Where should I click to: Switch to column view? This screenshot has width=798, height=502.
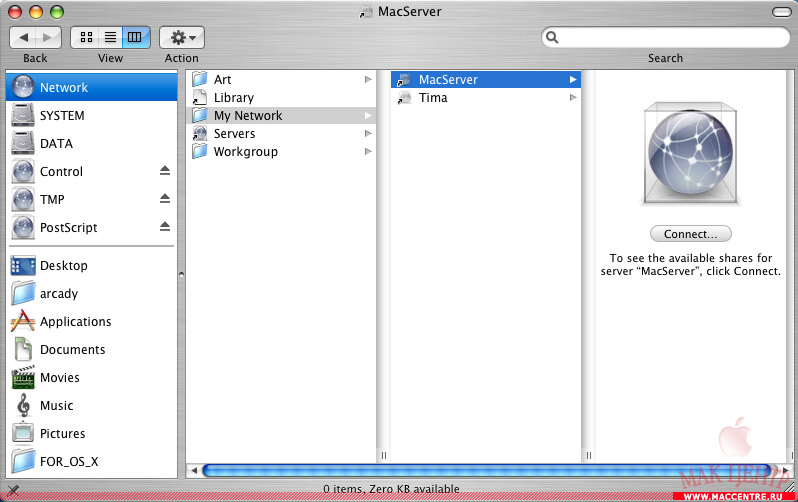click(135, 37)
